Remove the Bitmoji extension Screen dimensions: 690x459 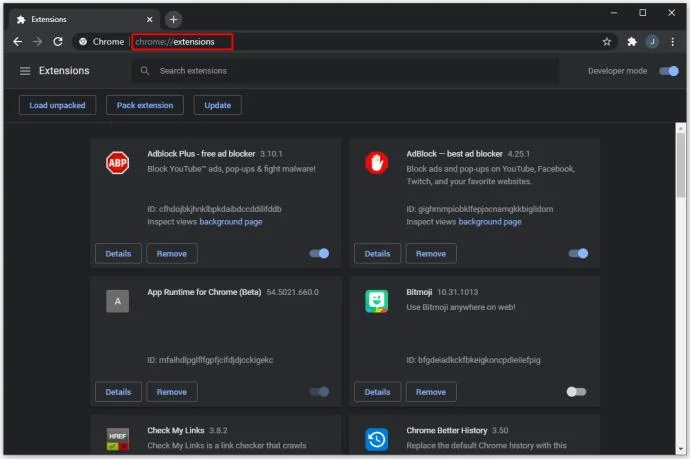(431, 392)
